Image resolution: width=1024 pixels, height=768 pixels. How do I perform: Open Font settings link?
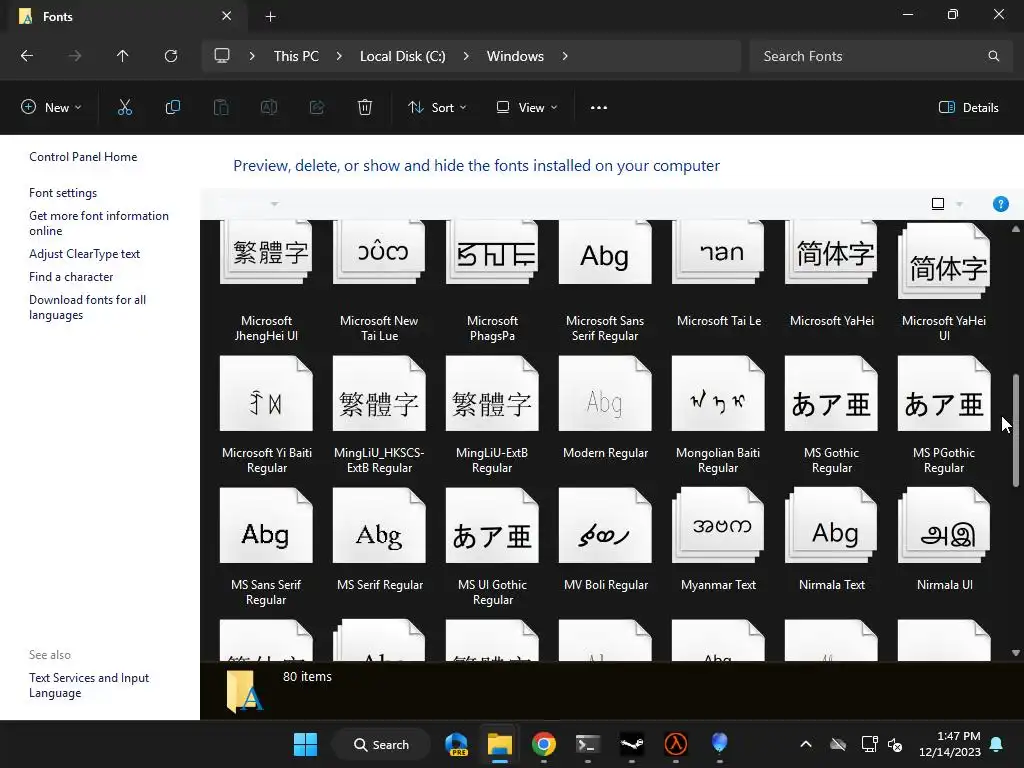(x=63, y=193)
